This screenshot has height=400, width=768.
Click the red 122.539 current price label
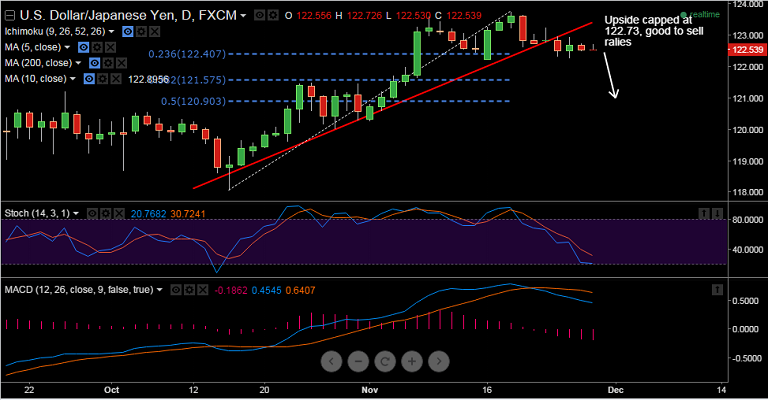click(747, 49)
